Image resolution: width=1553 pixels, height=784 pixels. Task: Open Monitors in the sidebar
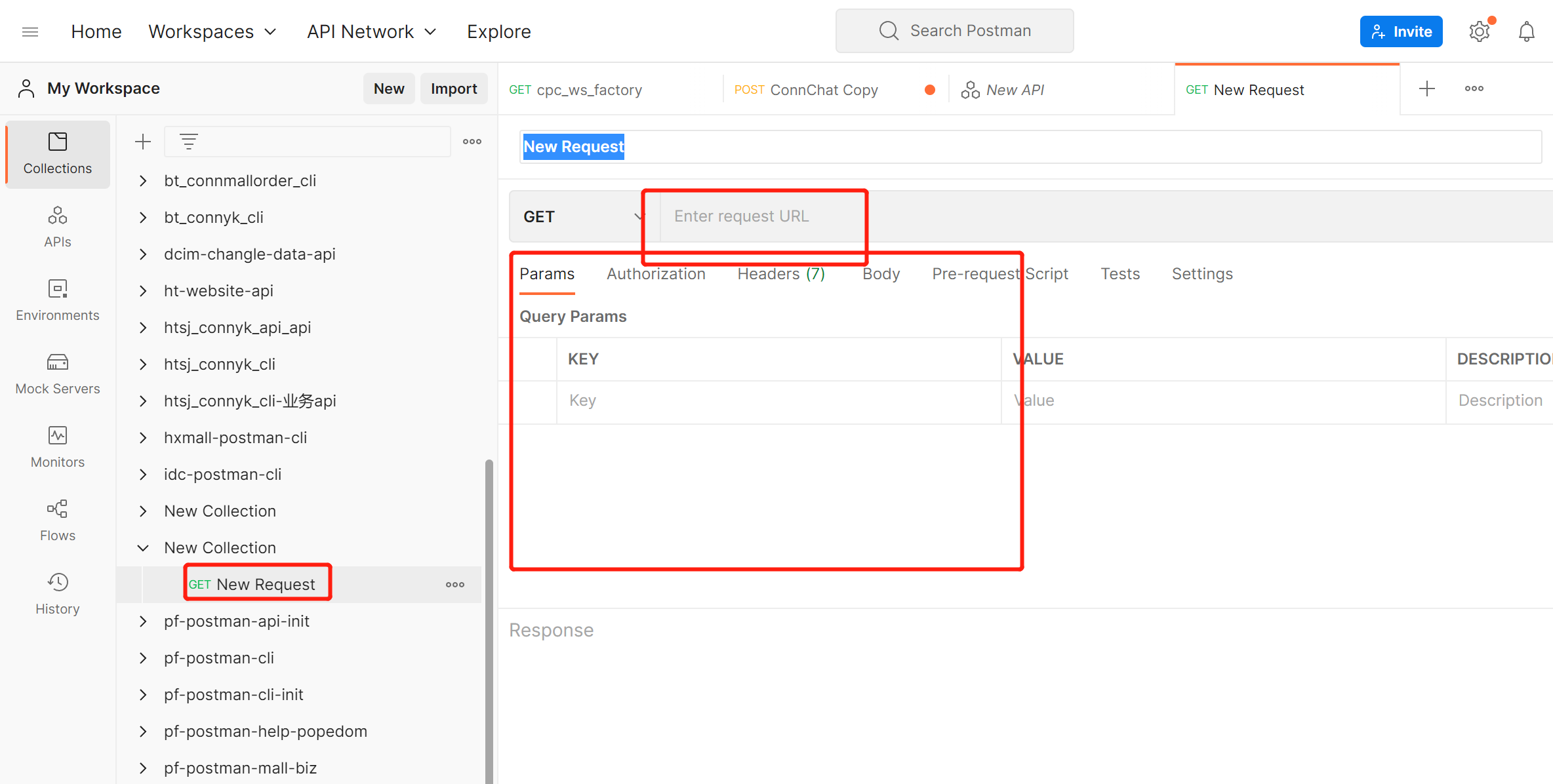[x=58, y=447]
